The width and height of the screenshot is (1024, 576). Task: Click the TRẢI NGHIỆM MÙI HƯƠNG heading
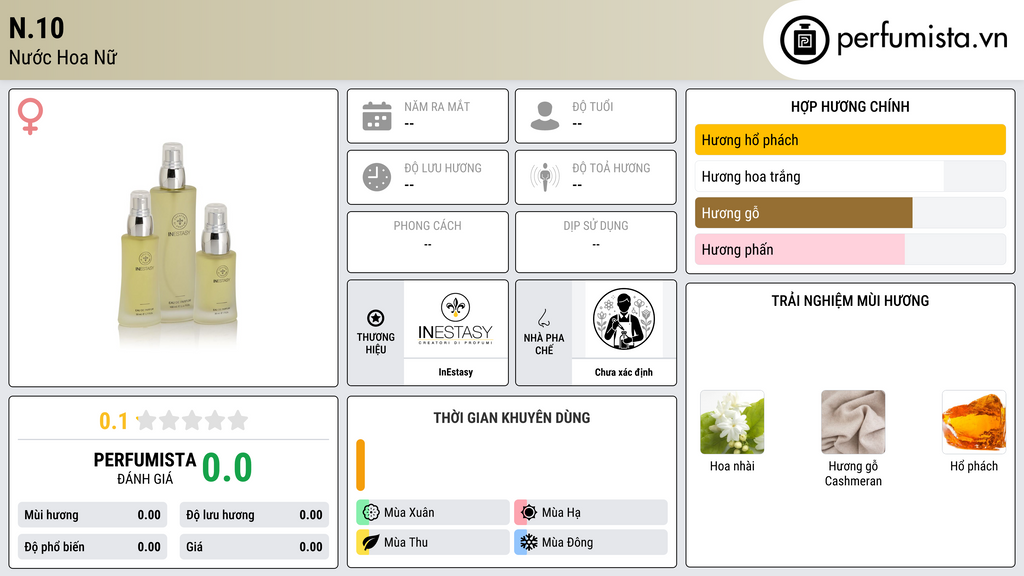(x=850, y=301)
